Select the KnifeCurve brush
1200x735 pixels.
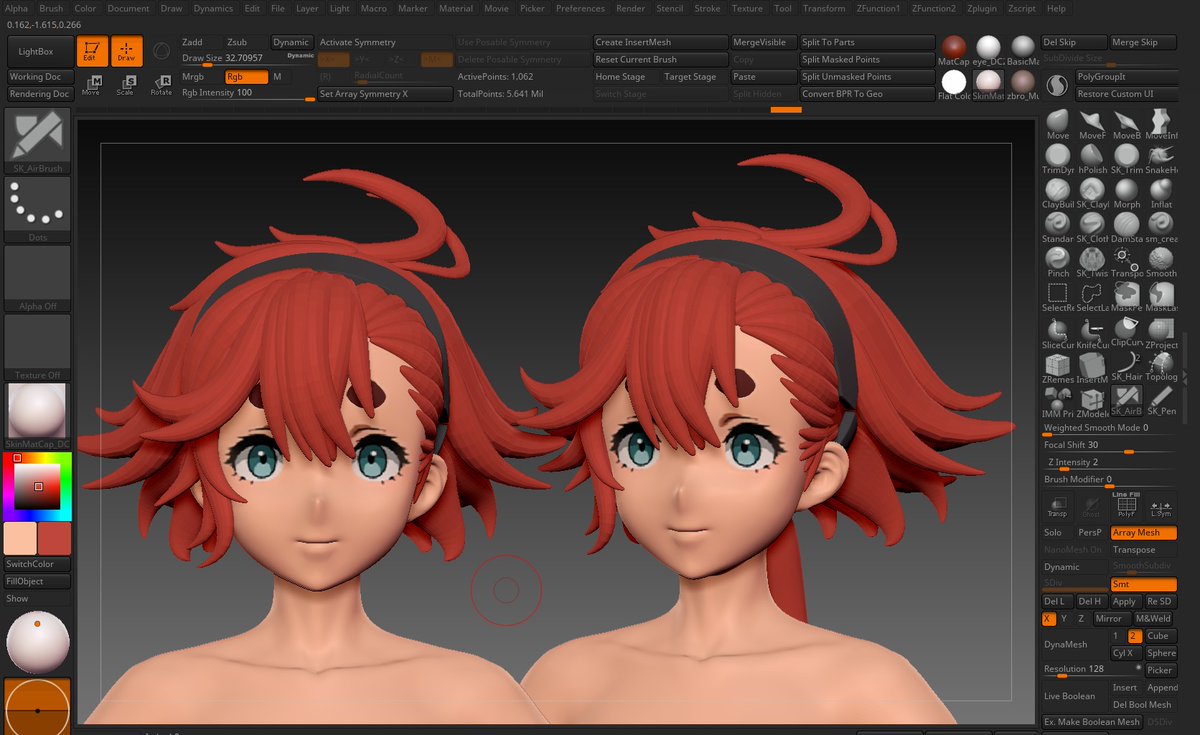(x=1092, y=333)
